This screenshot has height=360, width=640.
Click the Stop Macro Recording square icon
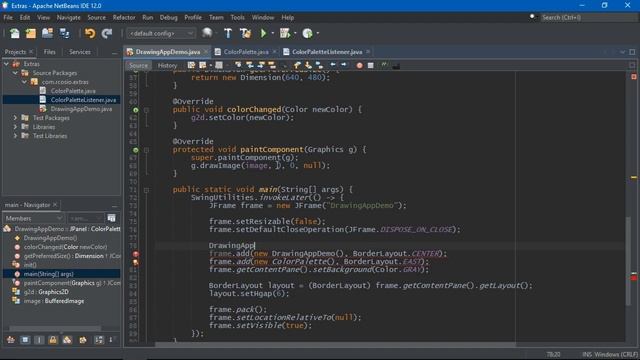point(371,65)
